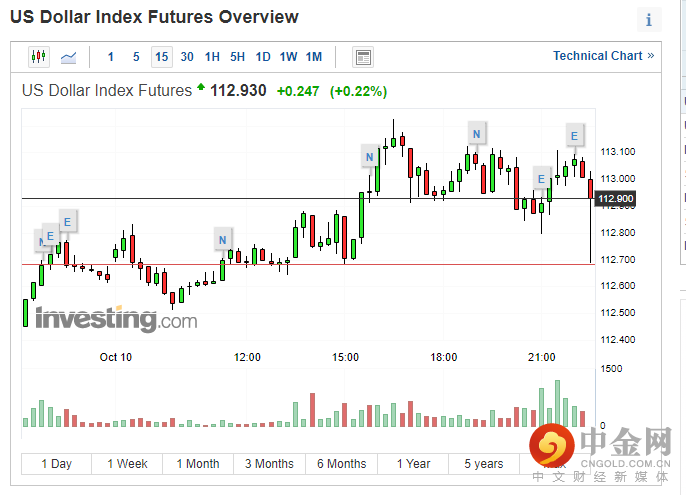Select the 15 minute interval
The width and height of the screenshot is (686, 495).
coord(161,57)
